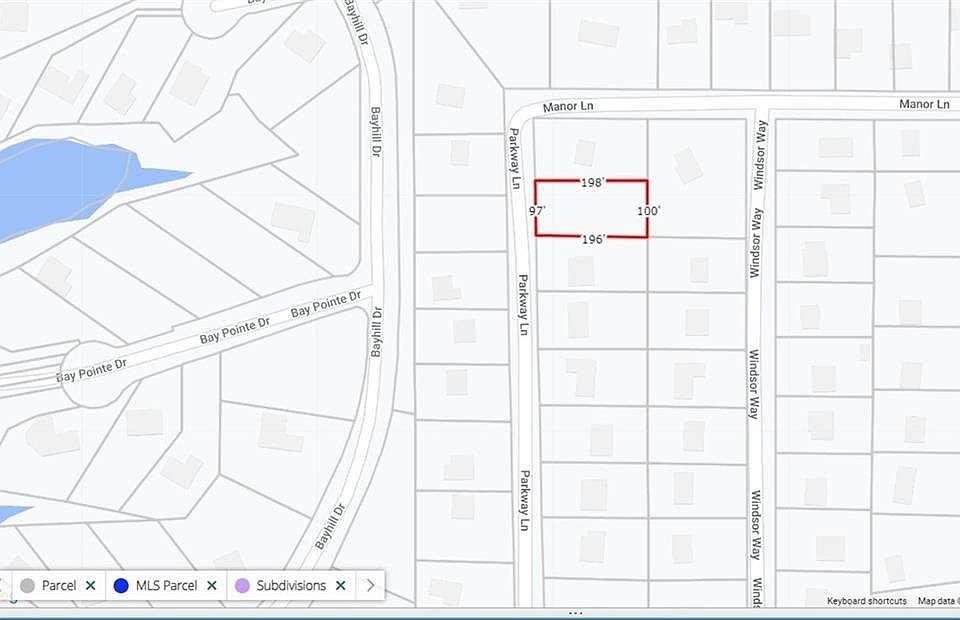Image resolution: width=960 pixels, height=620 pixels.
Task: Click the 97' dimension label
Action: click(x=537, y=211)
